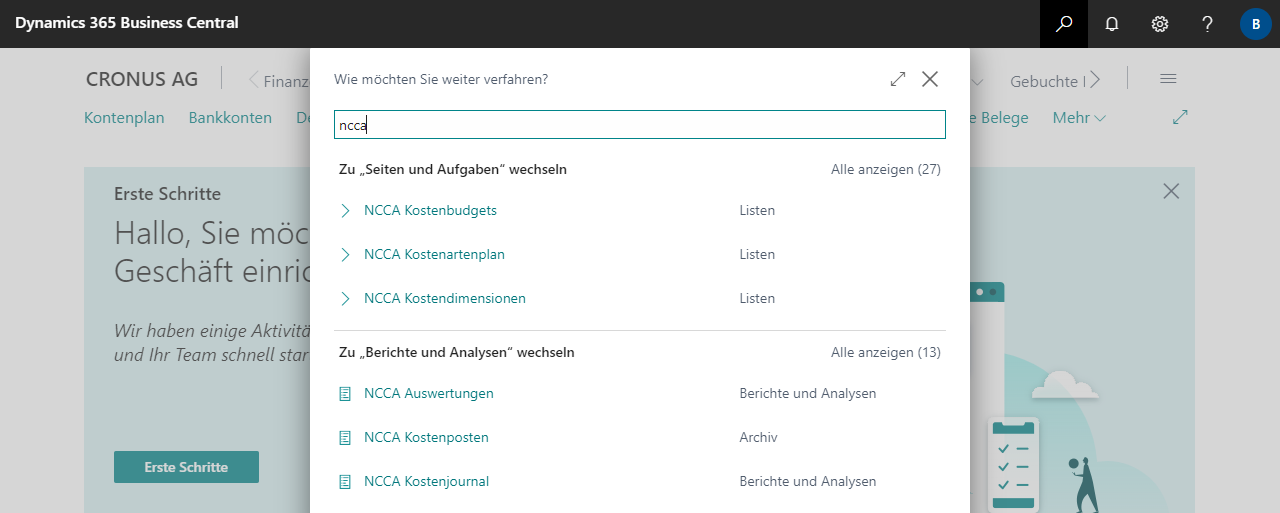Image resolution: width=1280 pixels, height=513 pixels.
Task: Click the report icon before NCCA Kostenposten
Action: tap(345, 438)
